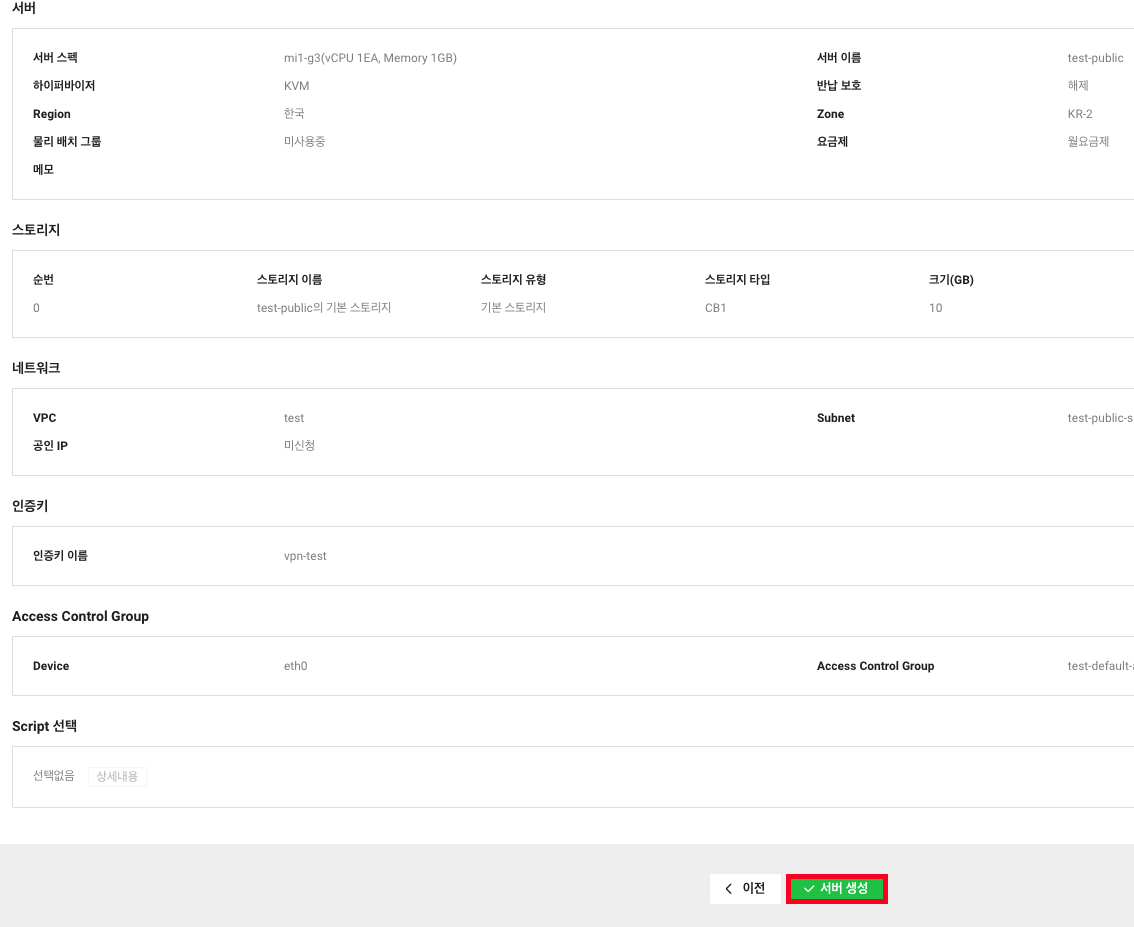Viewport: 1134px width, 927px height.
Task: Click the 물리 배치 그룹 value 미사용중
Action: pyautogui.click(x=304, y=141)
